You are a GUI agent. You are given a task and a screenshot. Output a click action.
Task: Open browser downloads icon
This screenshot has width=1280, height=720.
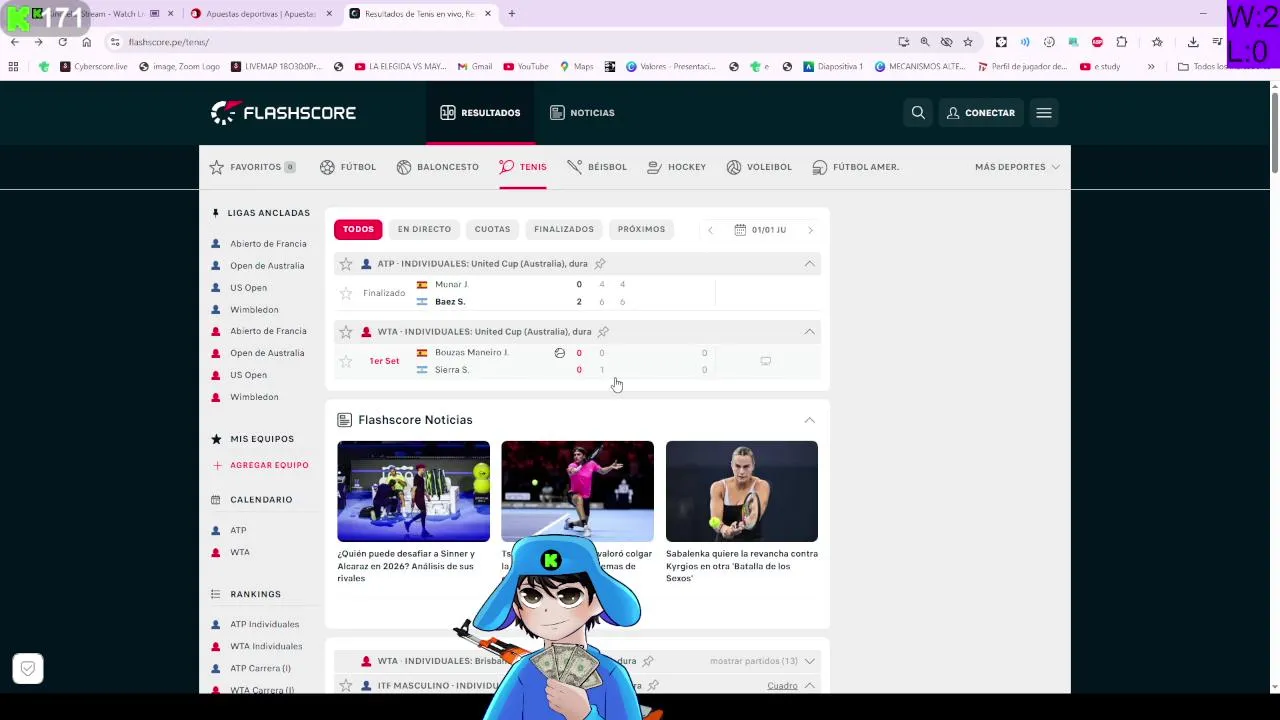click(1193, 42)
